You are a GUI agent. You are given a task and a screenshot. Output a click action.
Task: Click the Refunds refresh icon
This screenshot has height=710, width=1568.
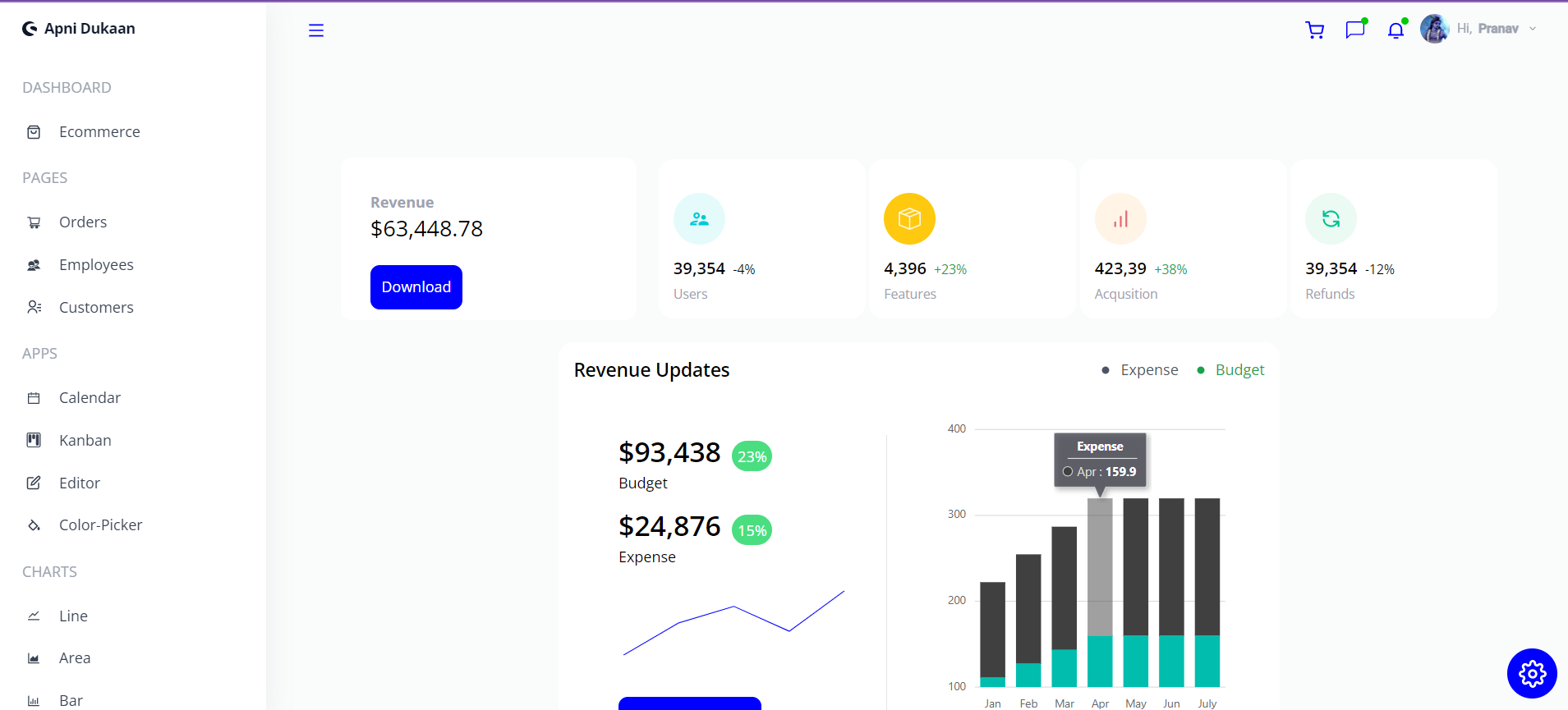point(1331,219)
